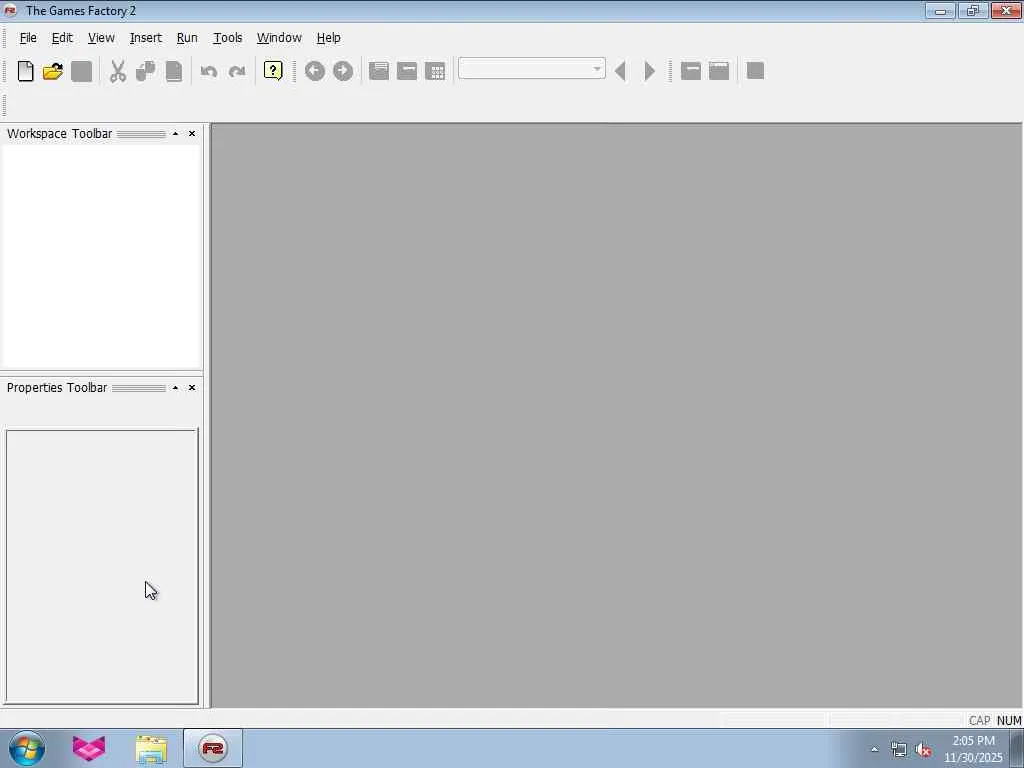The height and width of the screenshot is (768, 1024).
Task: Click the Stop square toolbar icon
Action: click(756, 71)
